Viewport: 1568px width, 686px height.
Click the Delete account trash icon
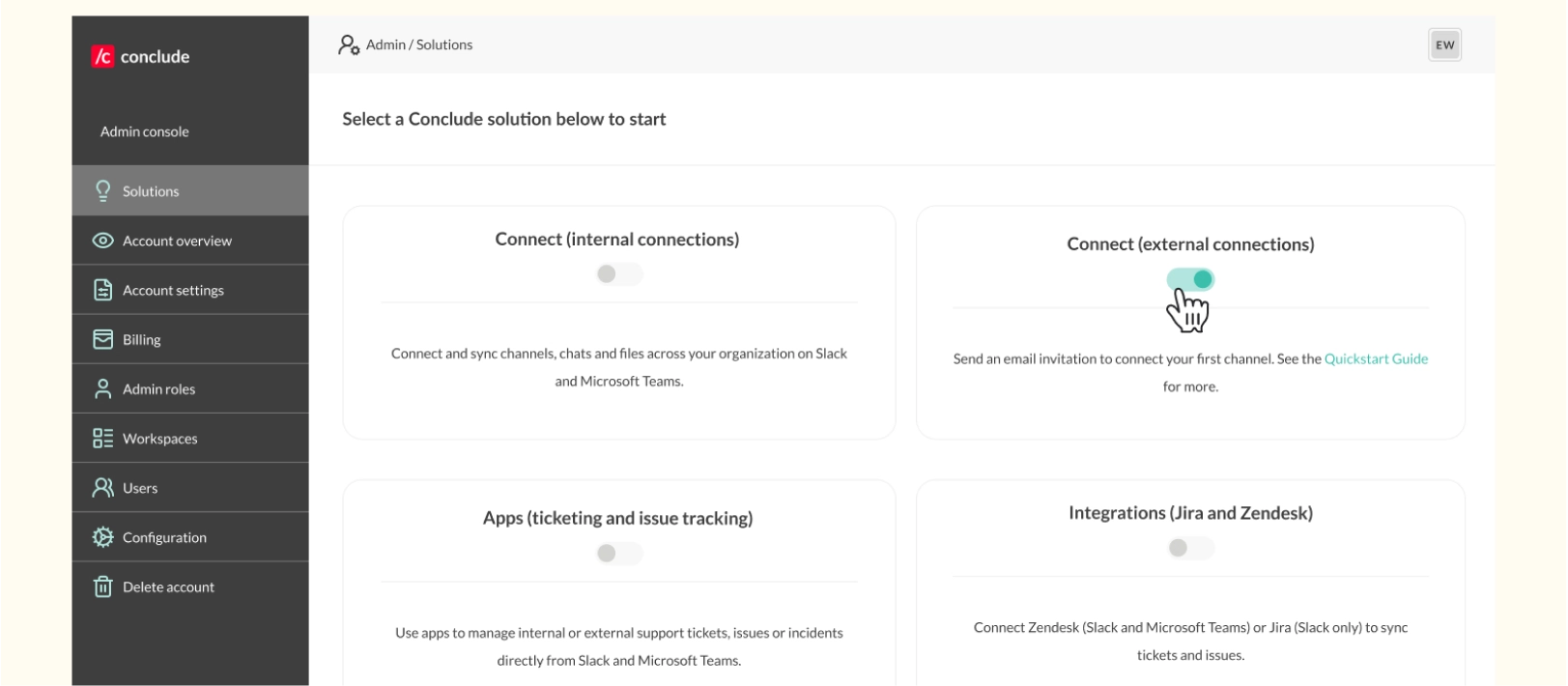pos(102,586)
